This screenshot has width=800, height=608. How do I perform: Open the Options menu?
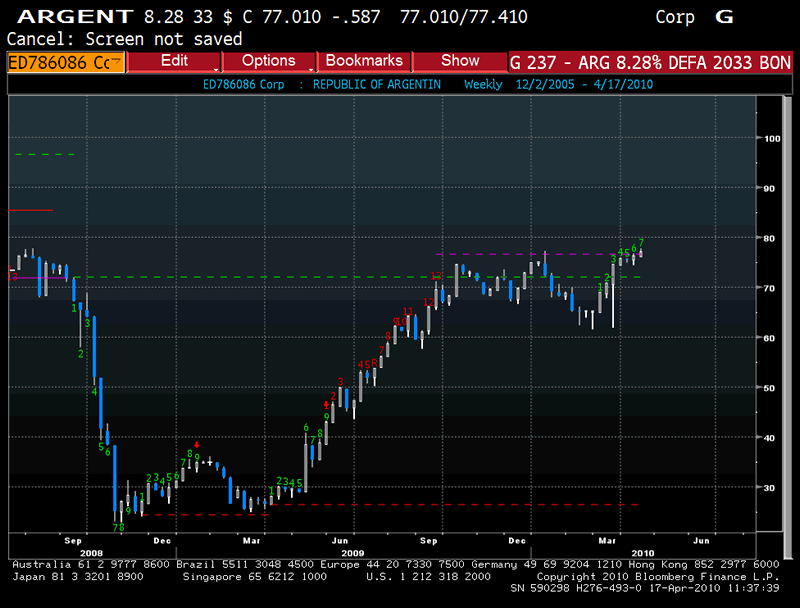click(269, 61)
